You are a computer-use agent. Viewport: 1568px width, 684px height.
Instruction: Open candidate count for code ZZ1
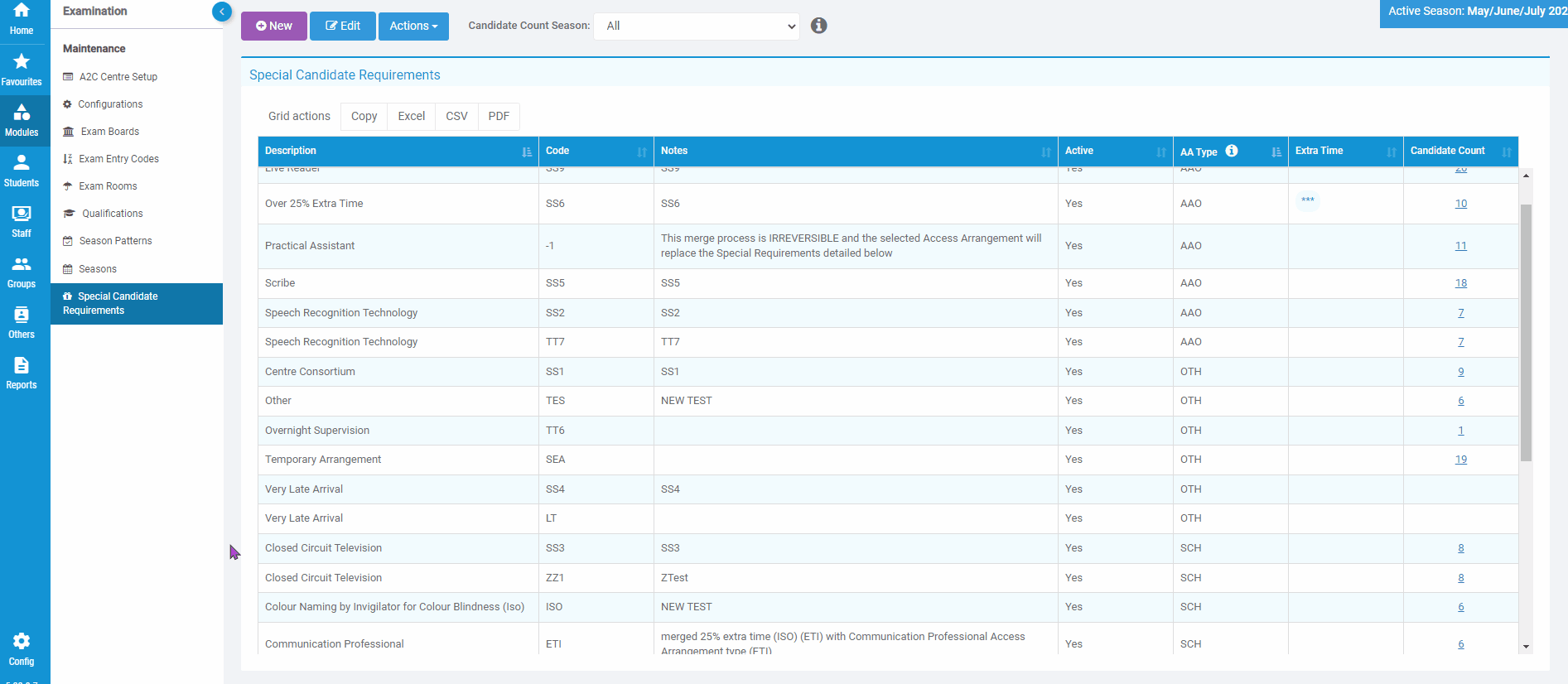click(1461, 578)
